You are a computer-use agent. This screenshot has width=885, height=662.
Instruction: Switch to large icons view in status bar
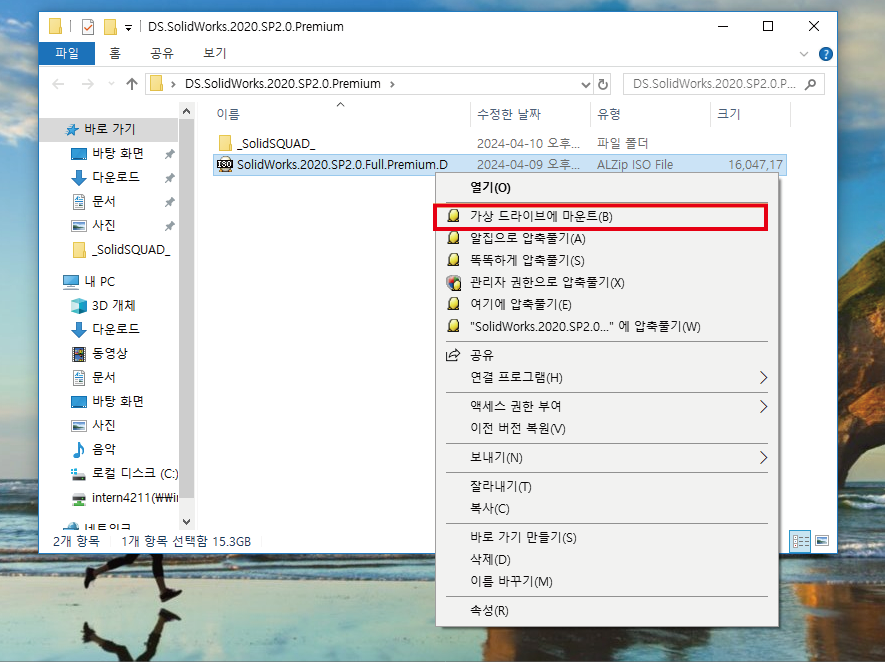click(822, 541)
